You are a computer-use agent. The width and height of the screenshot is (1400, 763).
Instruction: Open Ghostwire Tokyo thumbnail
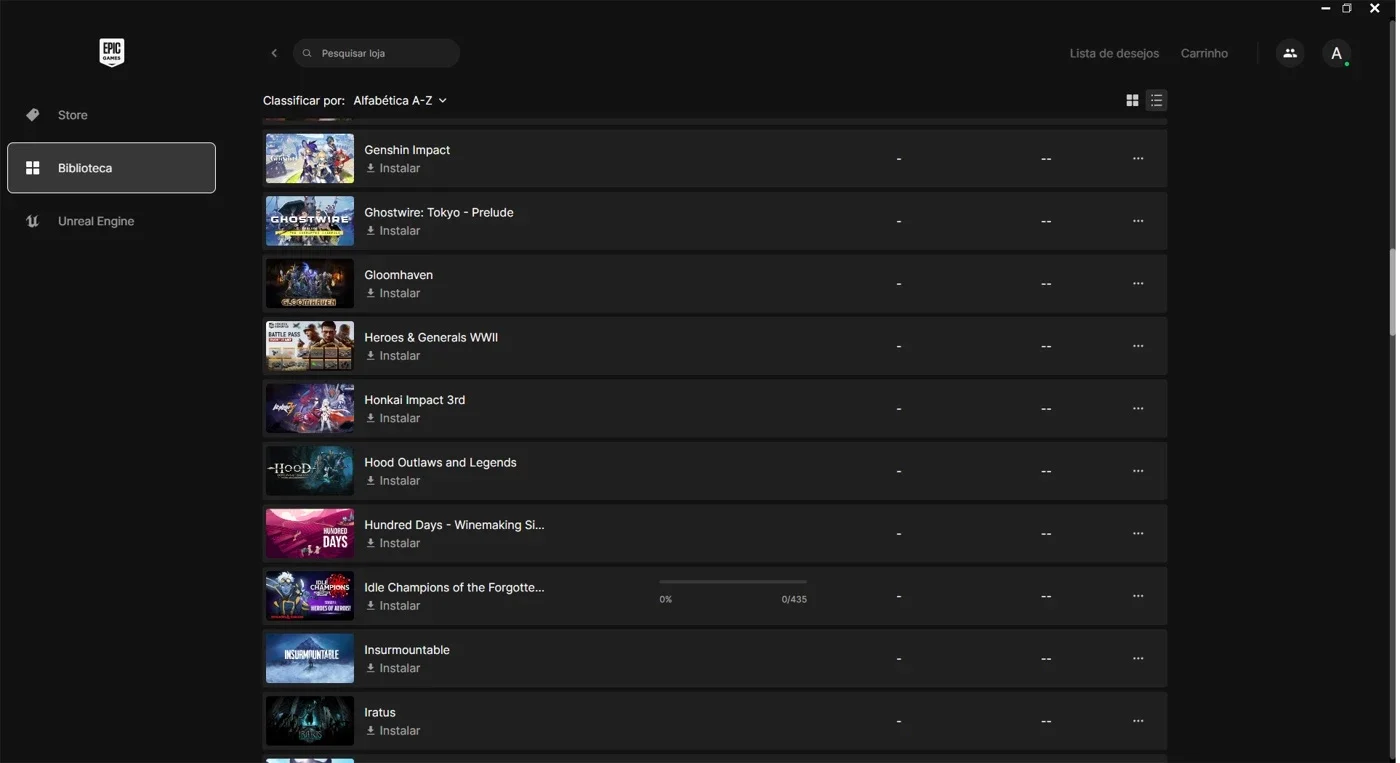point(310,221)
